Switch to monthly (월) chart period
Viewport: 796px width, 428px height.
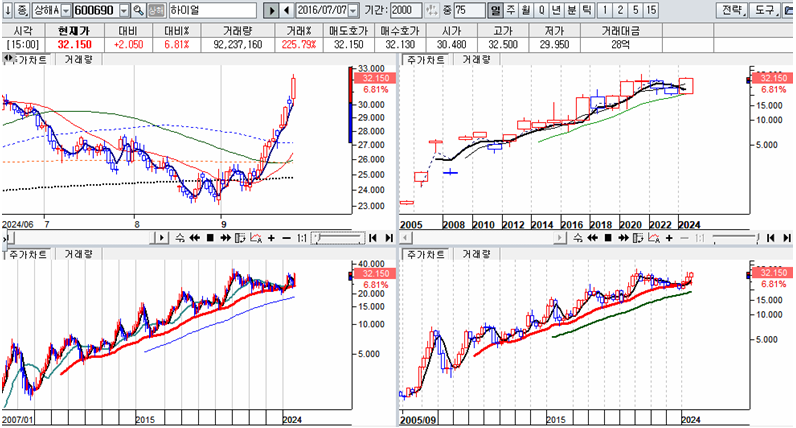pos(526,10)
